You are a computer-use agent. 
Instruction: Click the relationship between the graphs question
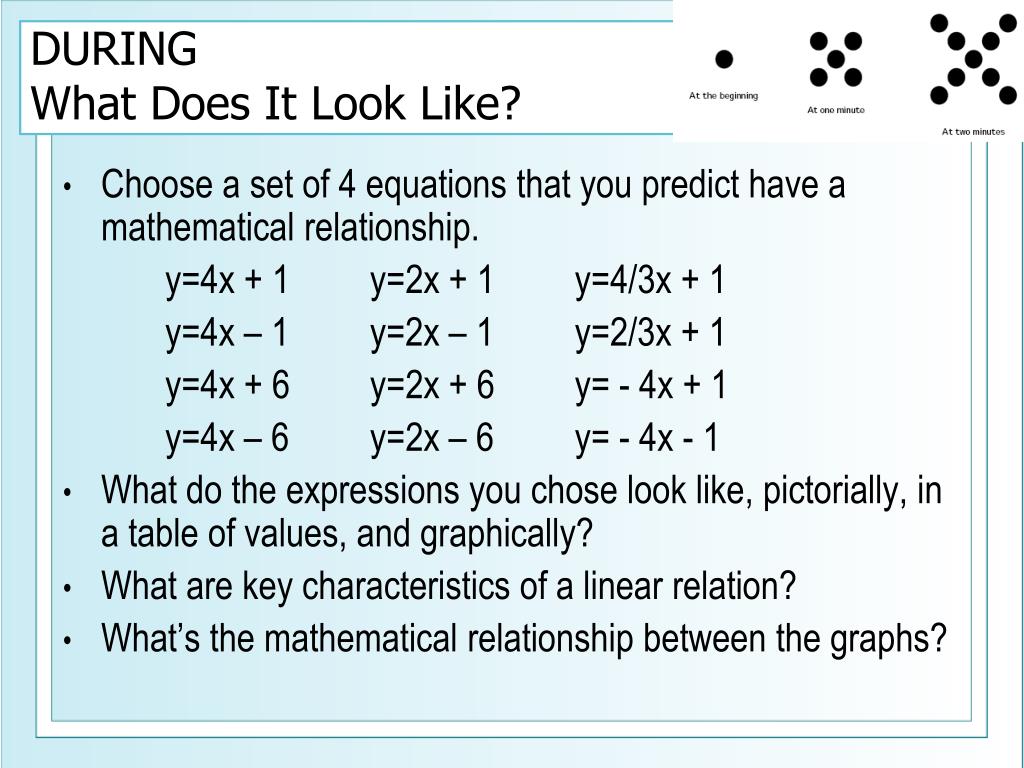coord(524,639)
